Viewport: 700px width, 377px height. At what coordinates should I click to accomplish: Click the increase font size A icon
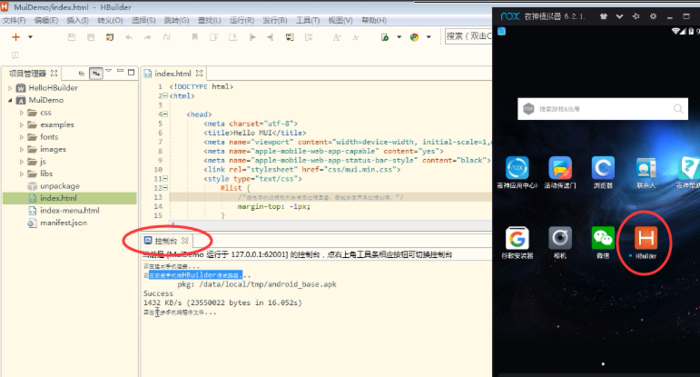(x=337, y=38)
